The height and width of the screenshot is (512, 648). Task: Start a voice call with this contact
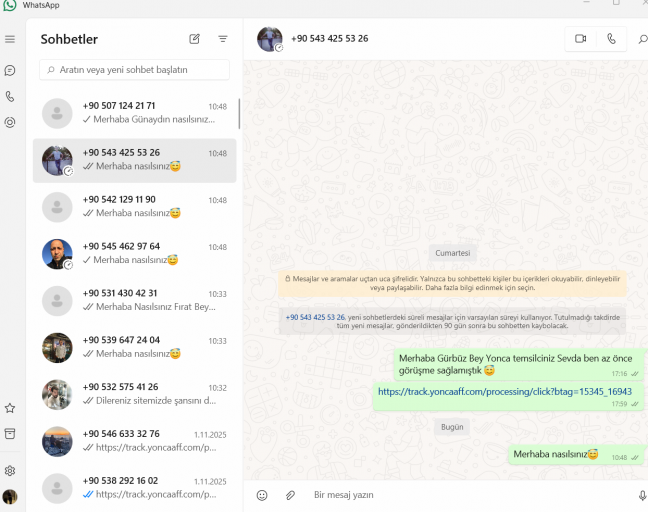(611, 39)
